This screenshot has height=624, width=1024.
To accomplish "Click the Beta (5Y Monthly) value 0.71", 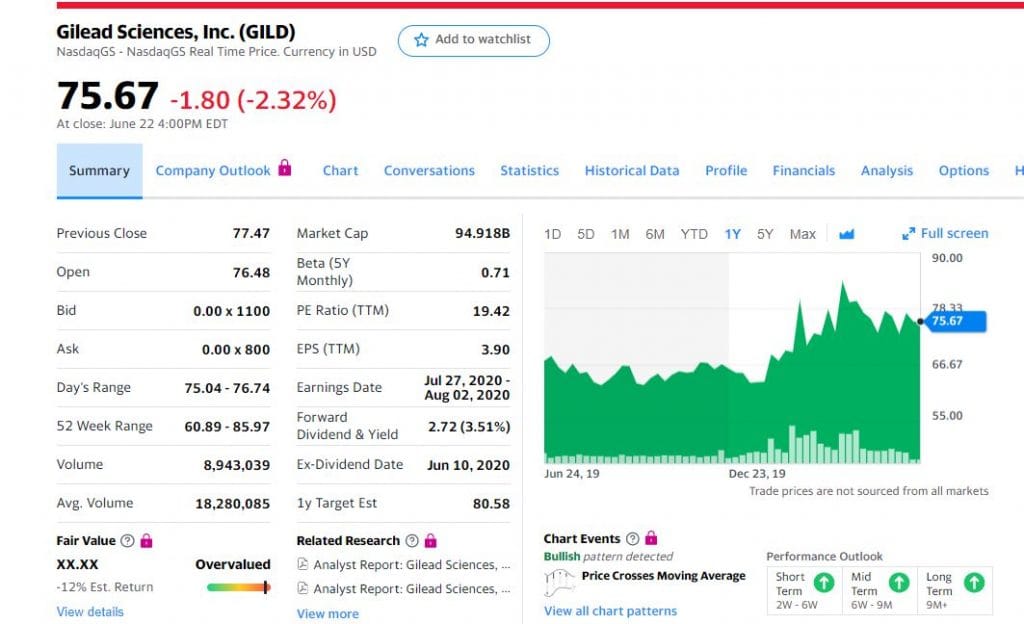I will click(495, 272).
